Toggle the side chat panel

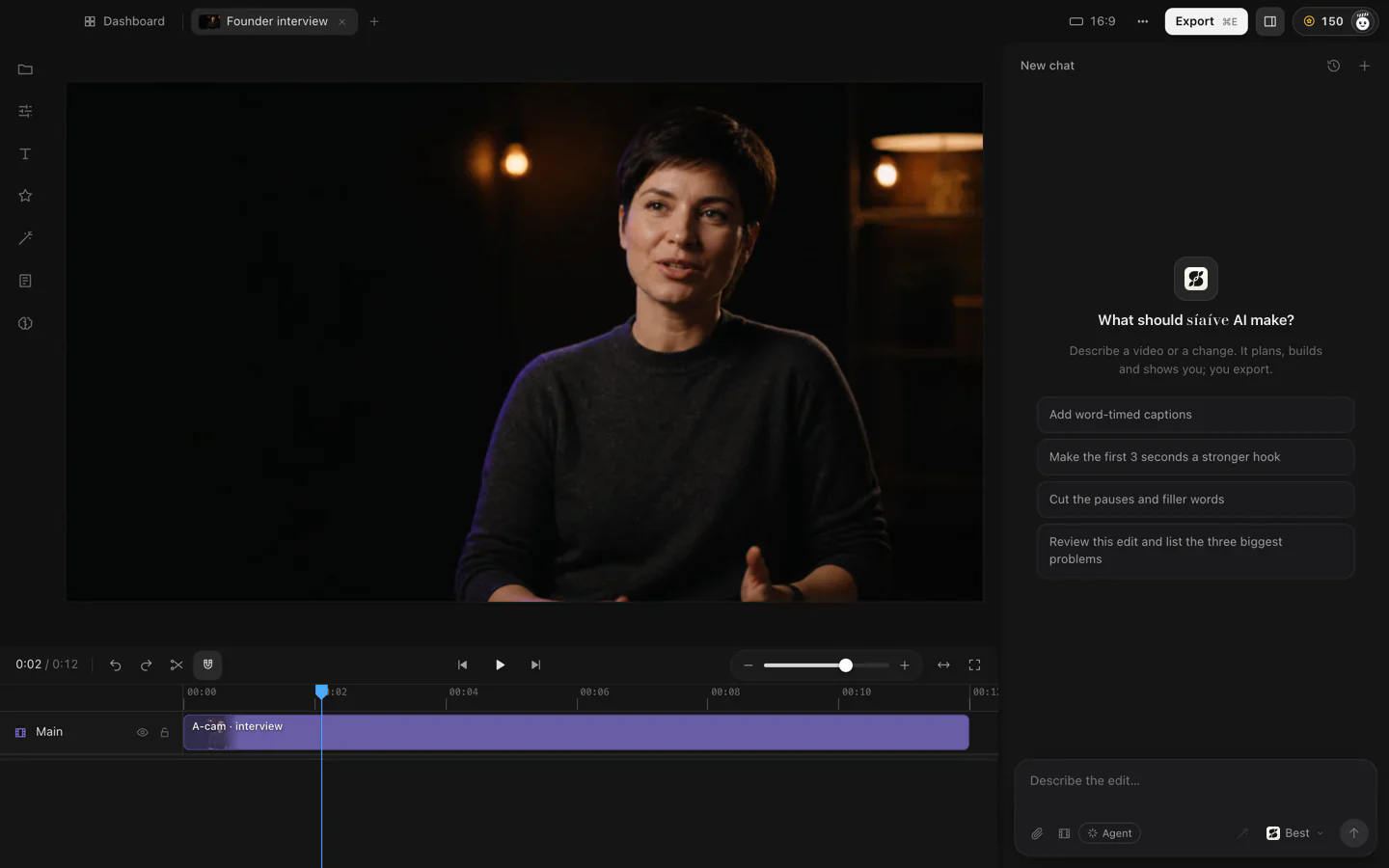tap(1269, 21)
